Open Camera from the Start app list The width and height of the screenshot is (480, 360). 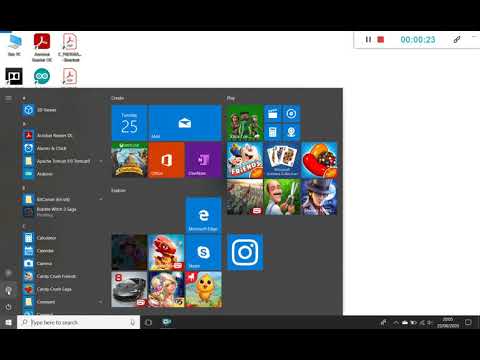(x=62, y=263)
